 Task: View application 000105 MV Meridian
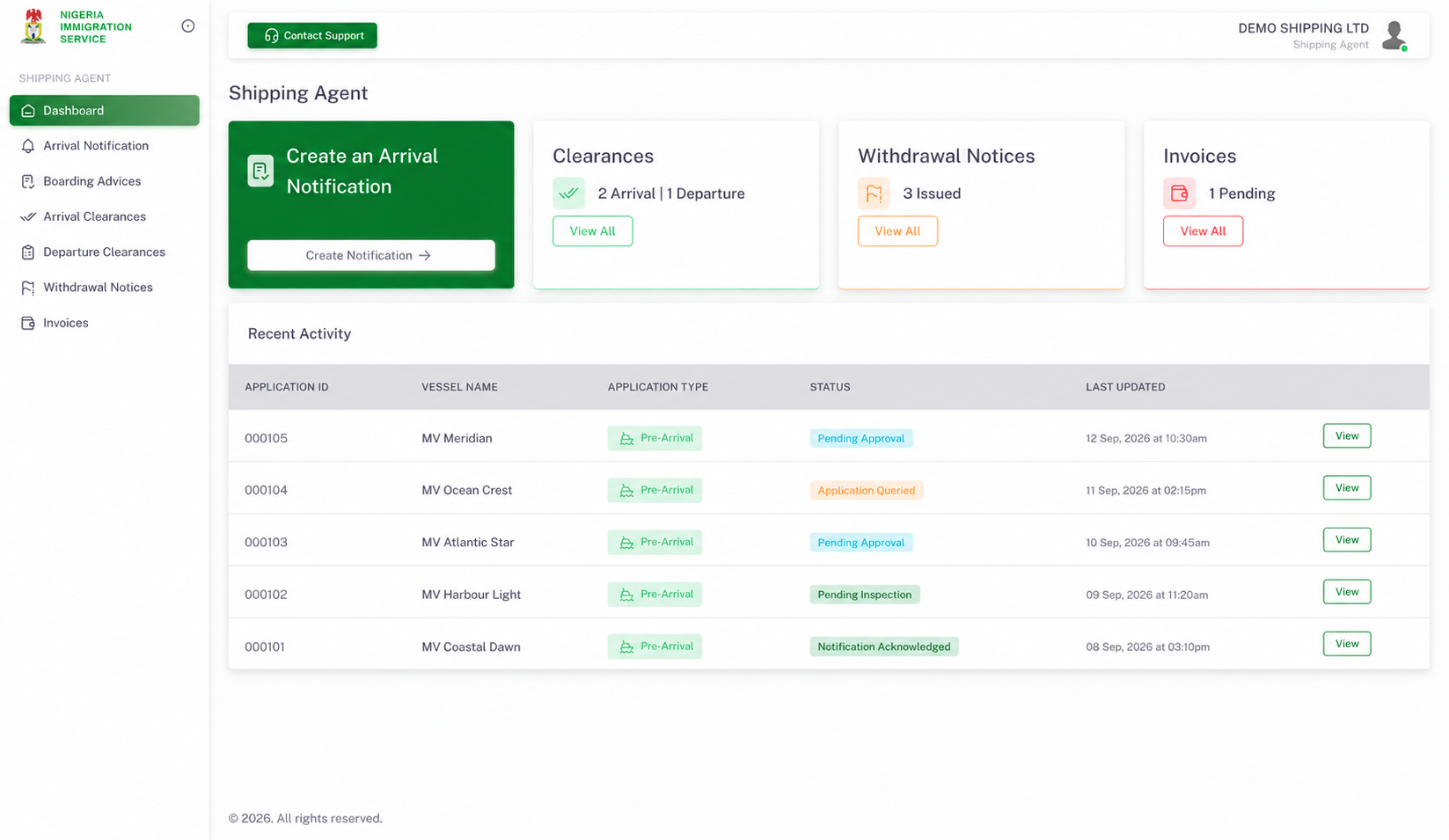(1347, 436)
